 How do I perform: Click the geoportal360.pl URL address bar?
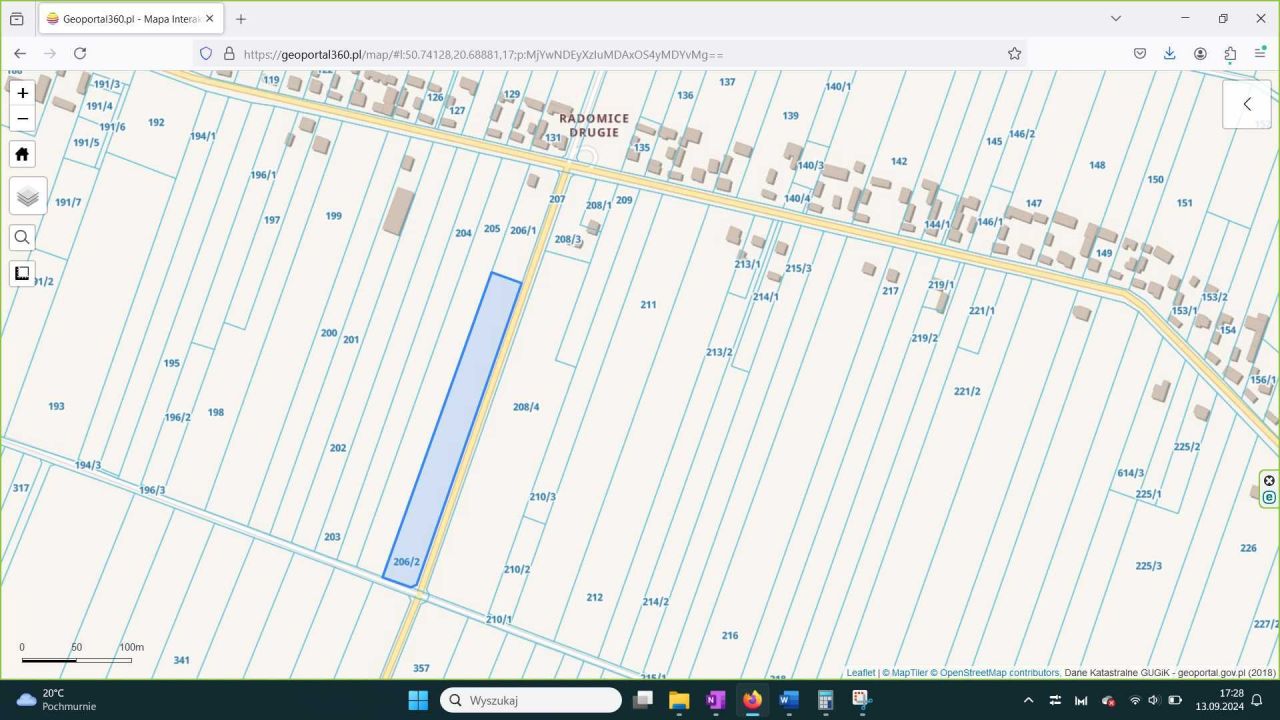[x=600, y=54]
